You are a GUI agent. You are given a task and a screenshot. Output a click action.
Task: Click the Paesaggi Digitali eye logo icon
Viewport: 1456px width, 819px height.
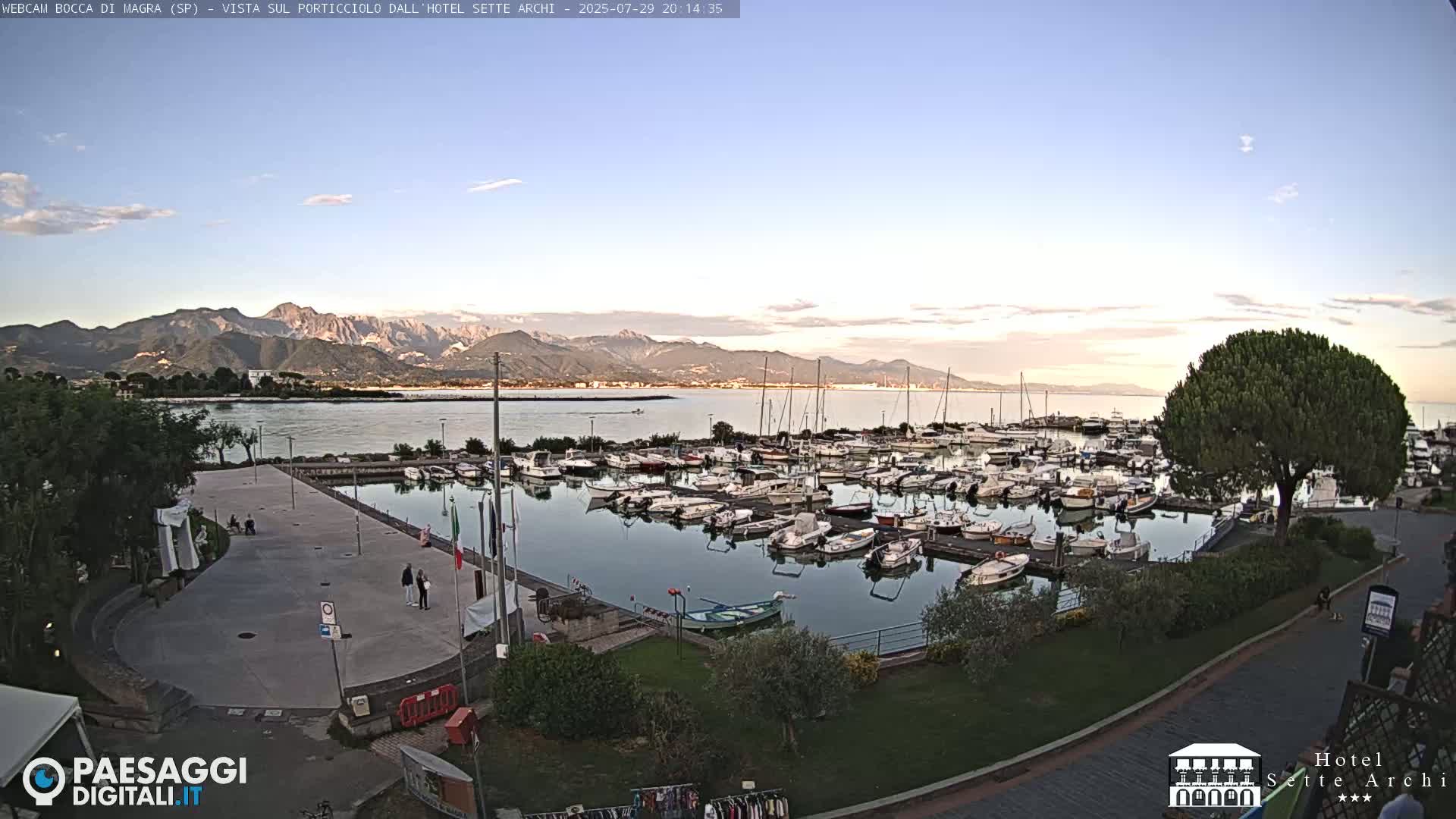pyautogui.click(x=44, y=780)
